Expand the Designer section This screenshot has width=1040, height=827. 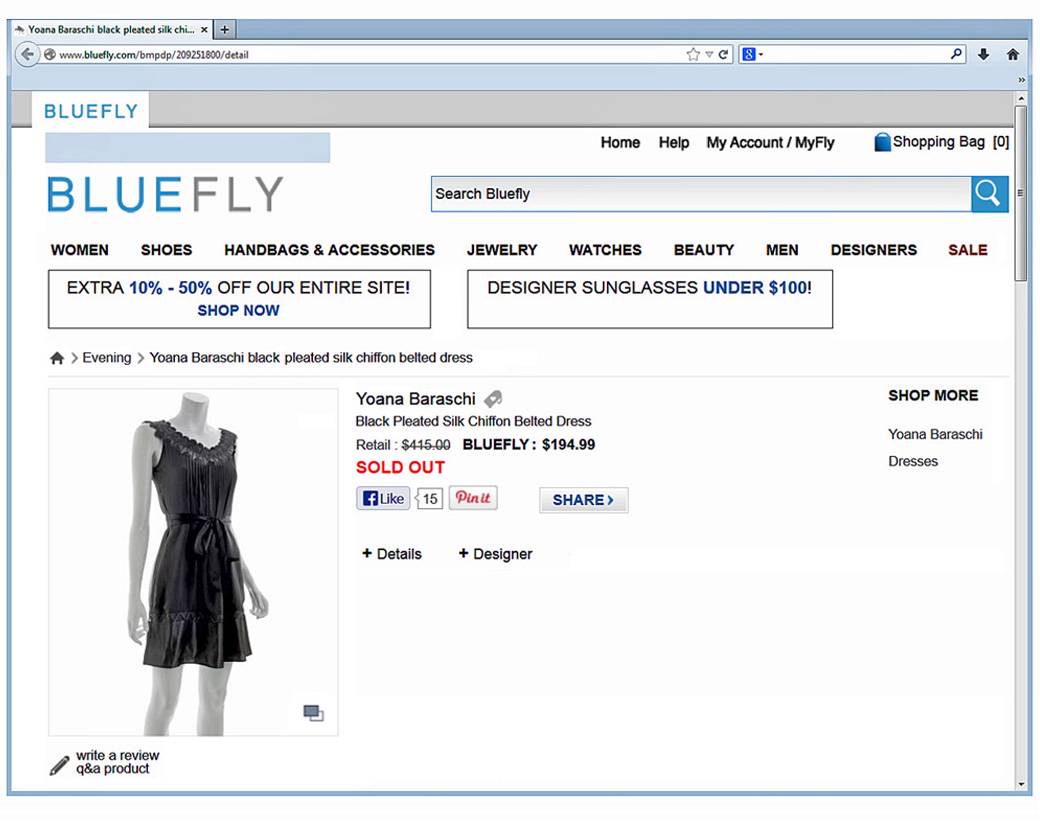[x=495, y=554]
